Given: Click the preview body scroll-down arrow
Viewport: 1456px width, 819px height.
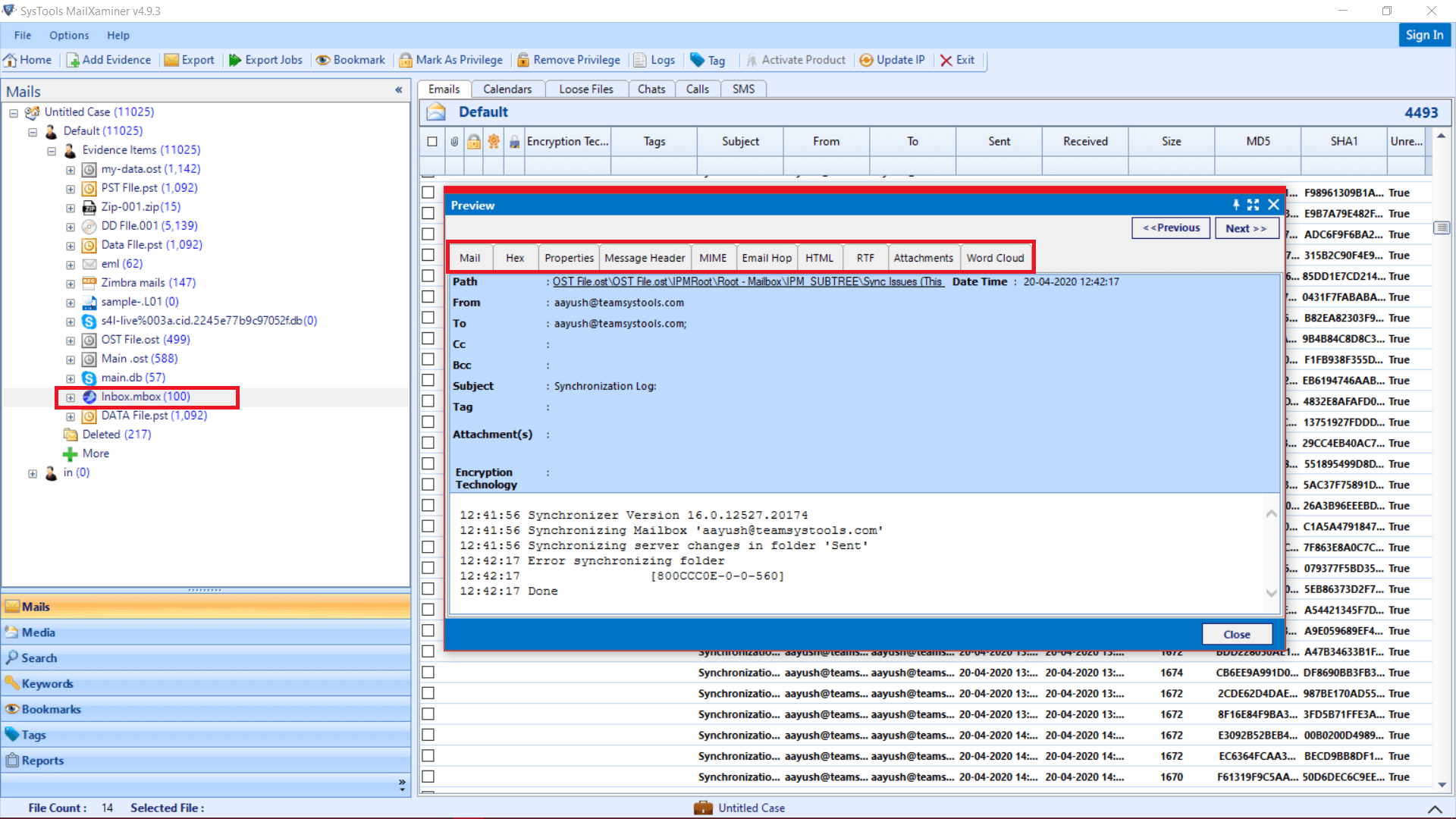Looking at the screenshot, I should click(x=1271, y=593).
